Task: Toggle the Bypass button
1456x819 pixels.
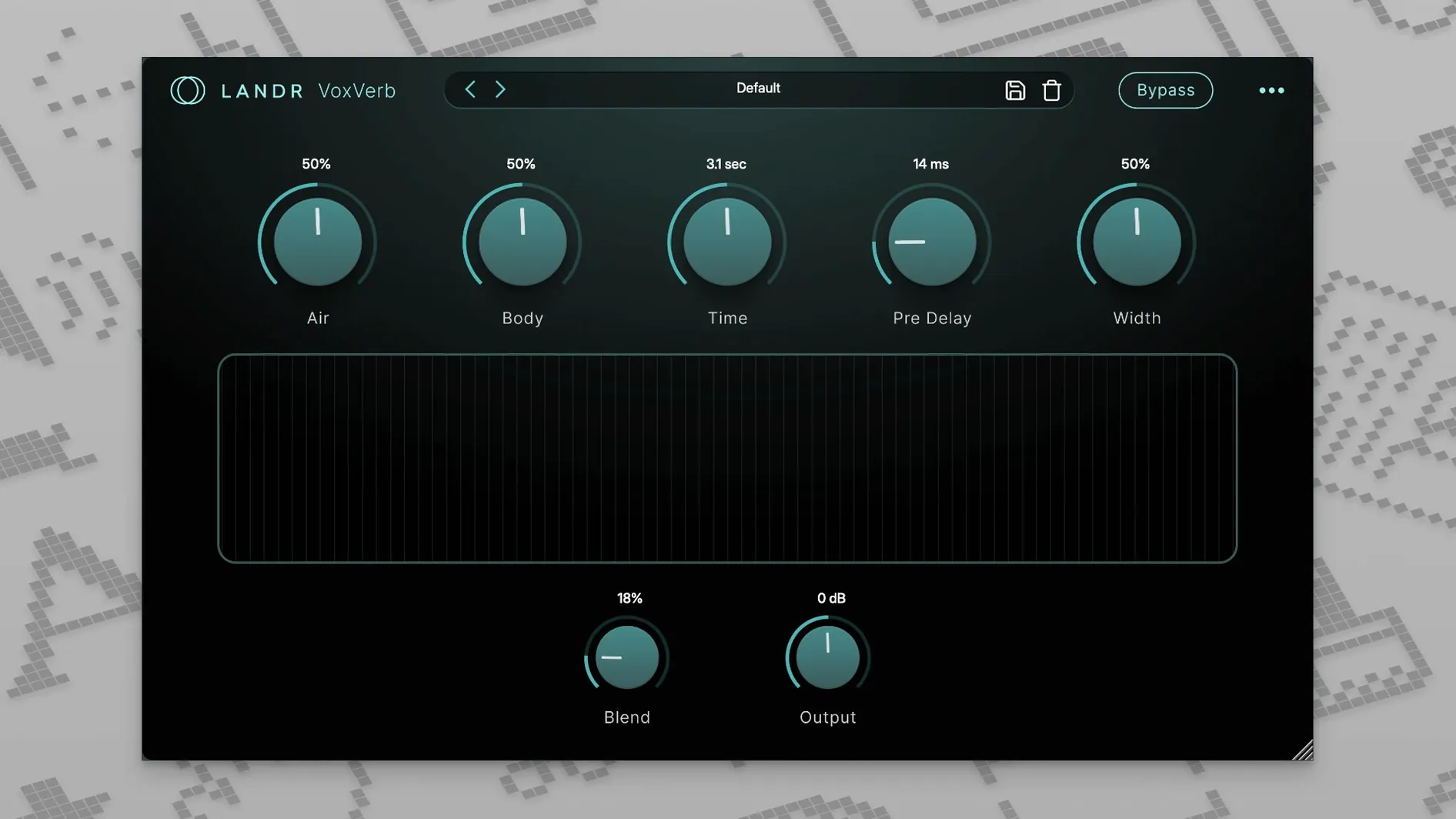Action: [1165, 90]
